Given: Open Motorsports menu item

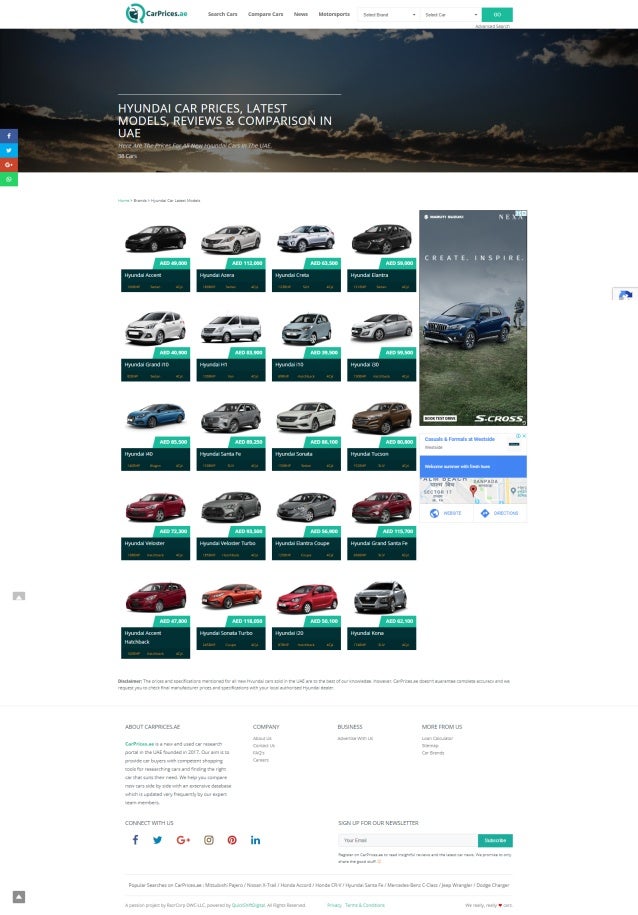Looking at the screenshot, I should (334, 14).
